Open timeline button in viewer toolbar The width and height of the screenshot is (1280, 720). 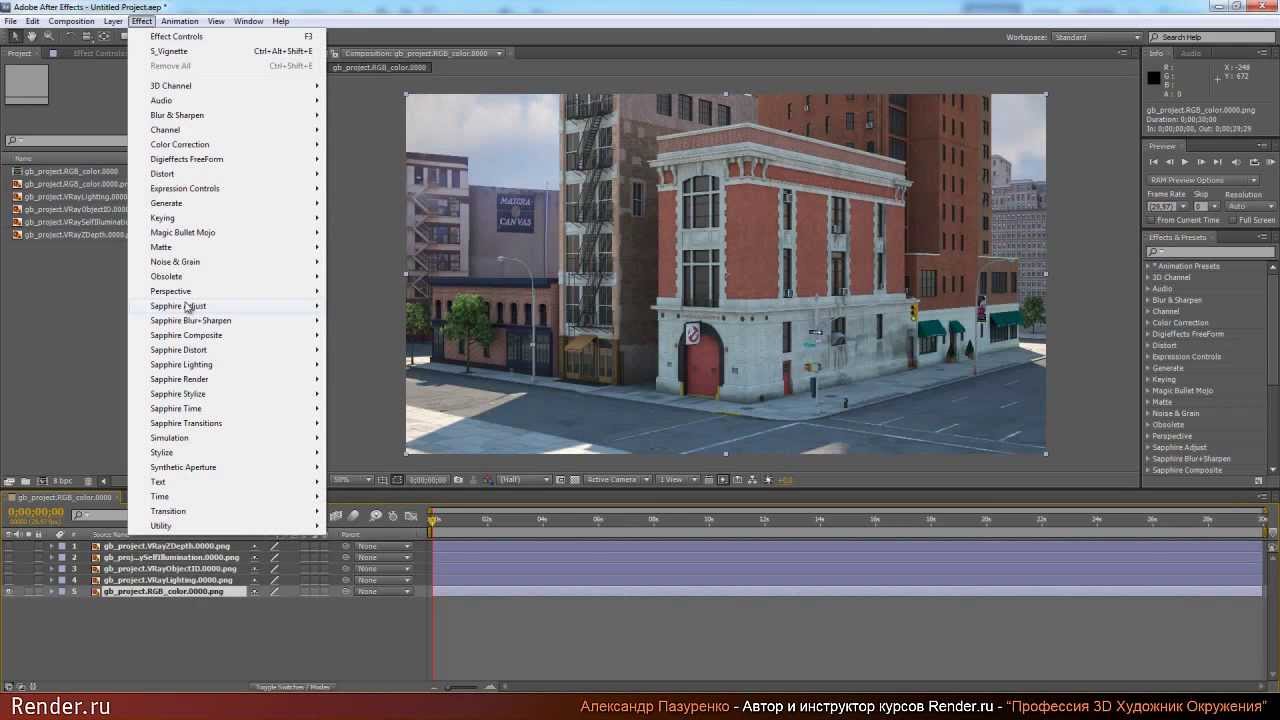pos(737,480)
